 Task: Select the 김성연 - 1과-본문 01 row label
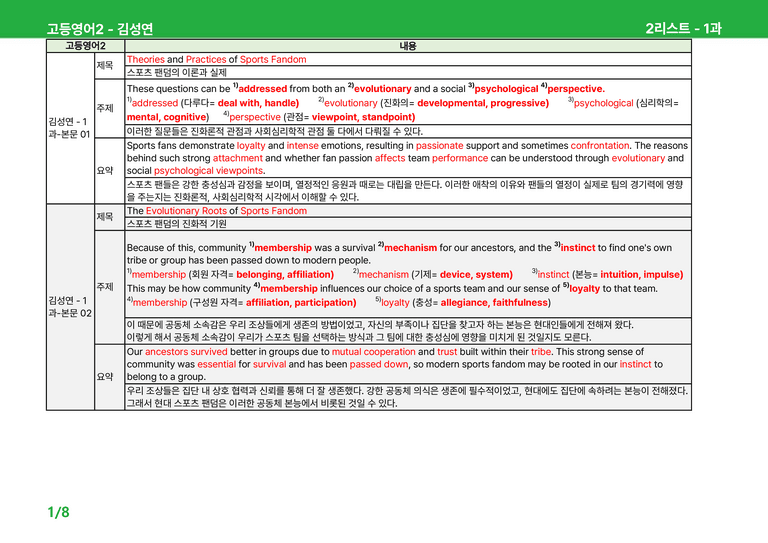[x=70, y=128]
